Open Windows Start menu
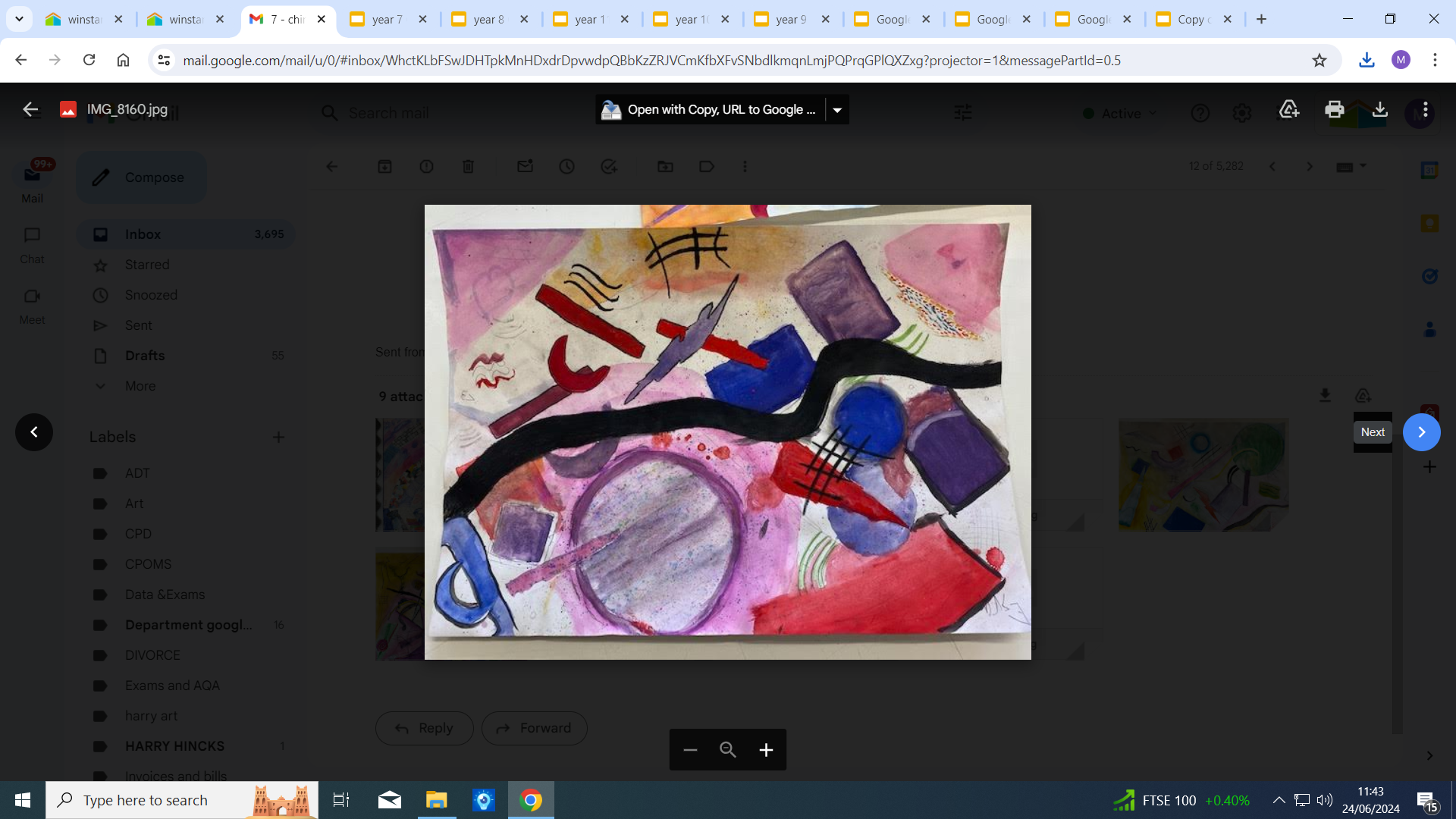Screen dimensions: 1456x819 coord(23,800)
